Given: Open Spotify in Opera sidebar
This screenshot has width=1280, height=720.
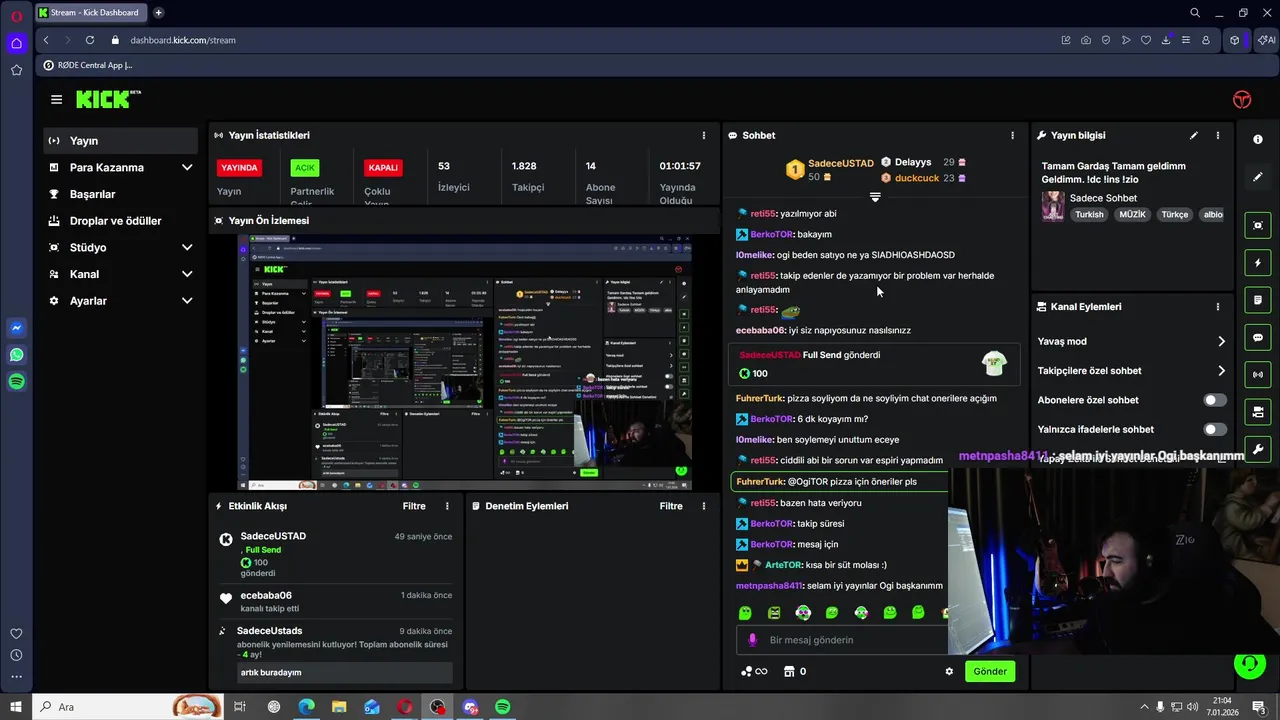Looking at the screenshot, I should pos(16,381).
